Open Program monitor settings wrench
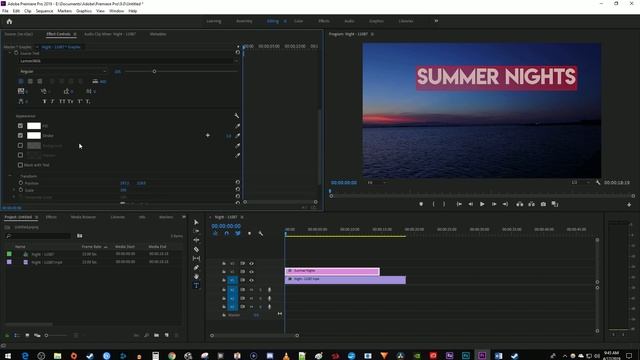 (598, 182)
